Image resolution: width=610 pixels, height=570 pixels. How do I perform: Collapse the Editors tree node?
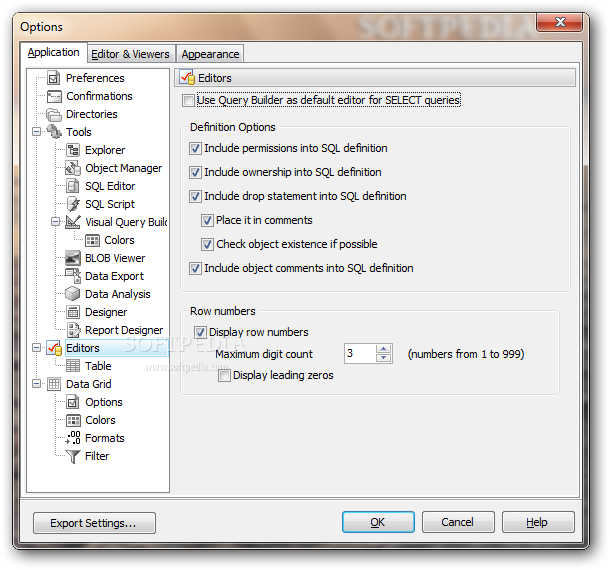coord(37,348)
